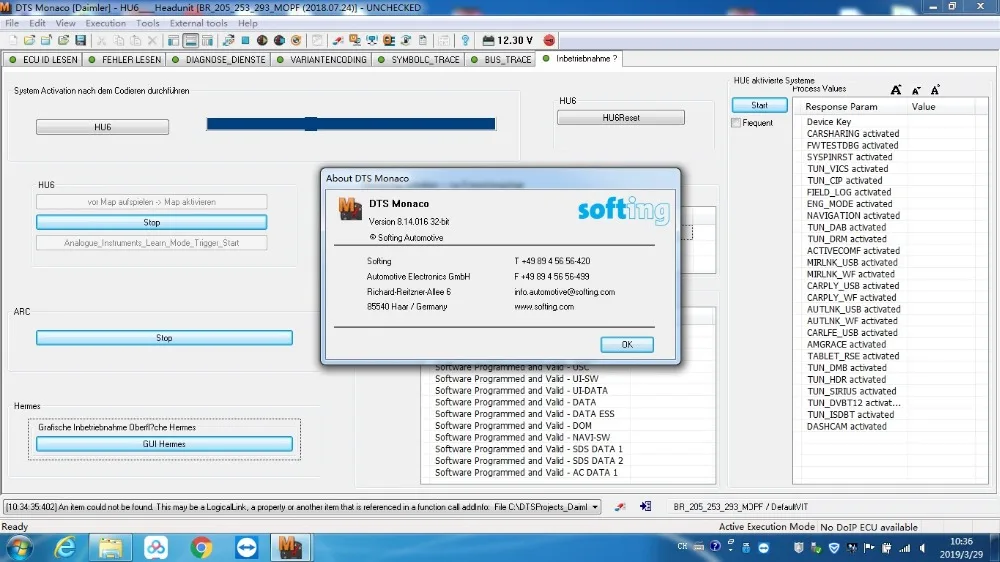
Task: Click the blue progress bar slider
Action: tap(351, 124)
